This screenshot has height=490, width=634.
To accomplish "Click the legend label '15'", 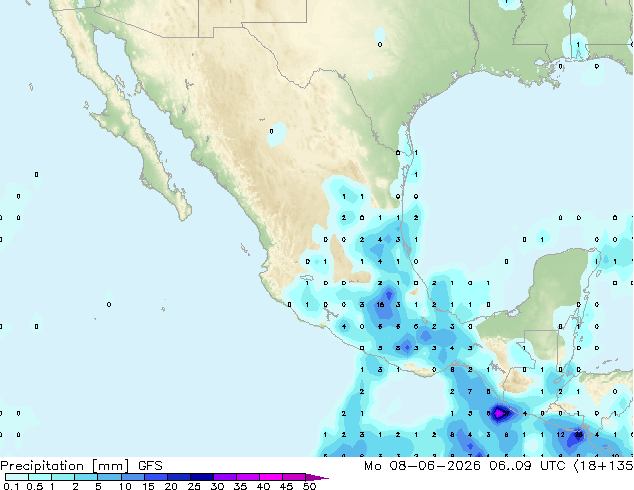I will coord(148,486).
